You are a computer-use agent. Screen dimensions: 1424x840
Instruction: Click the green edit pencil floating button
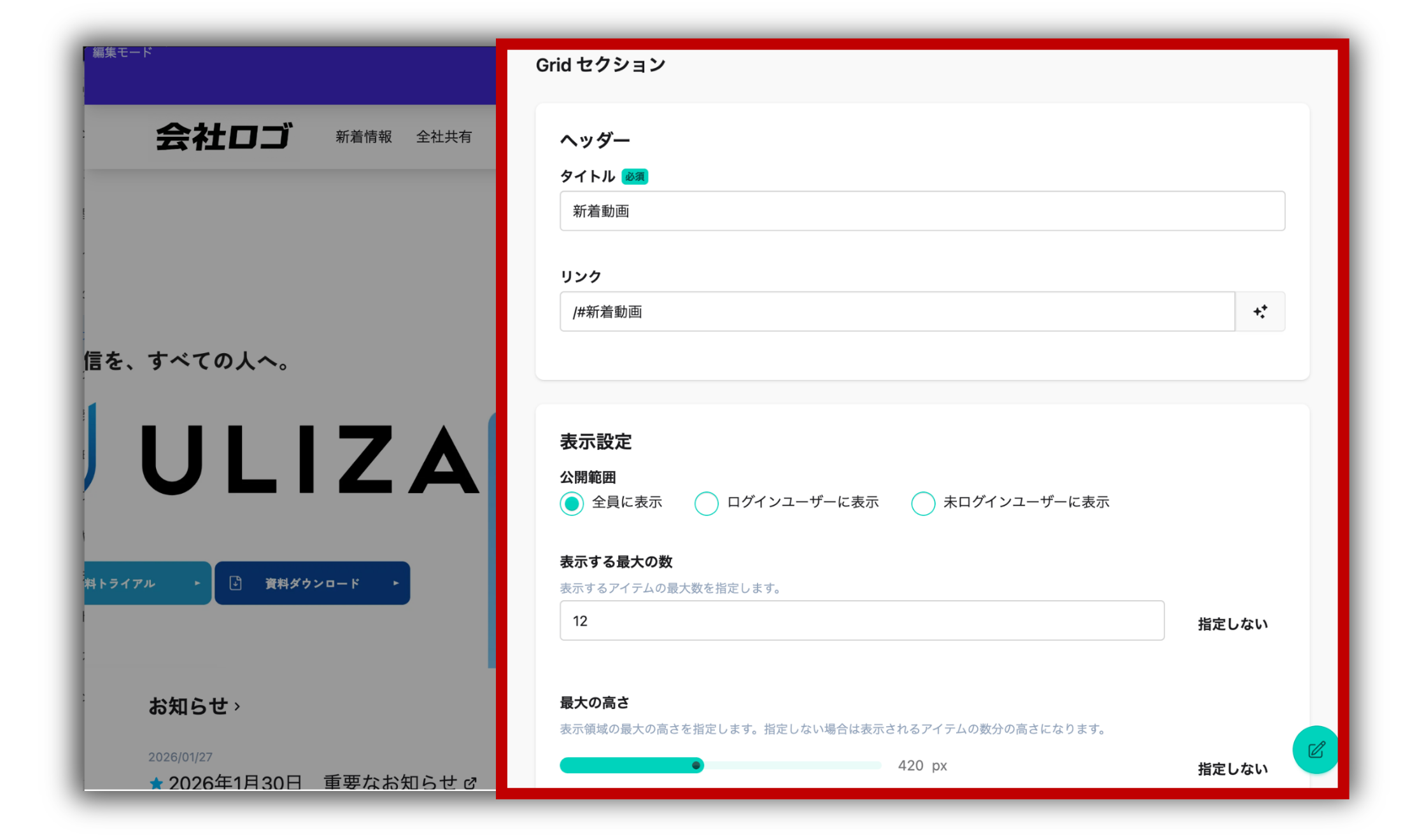1316,750
